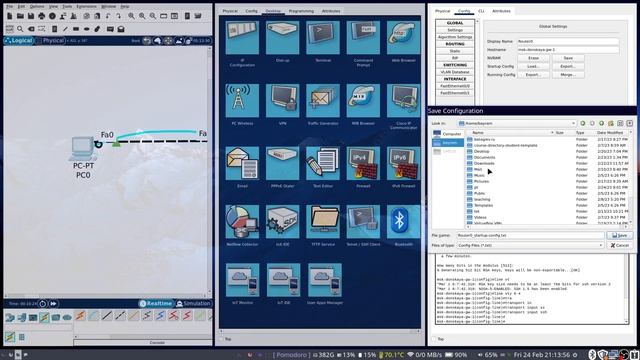This screenshot has width=640, height=360.
Task: Open the IoX IDE app
Action: click(282, 222)
